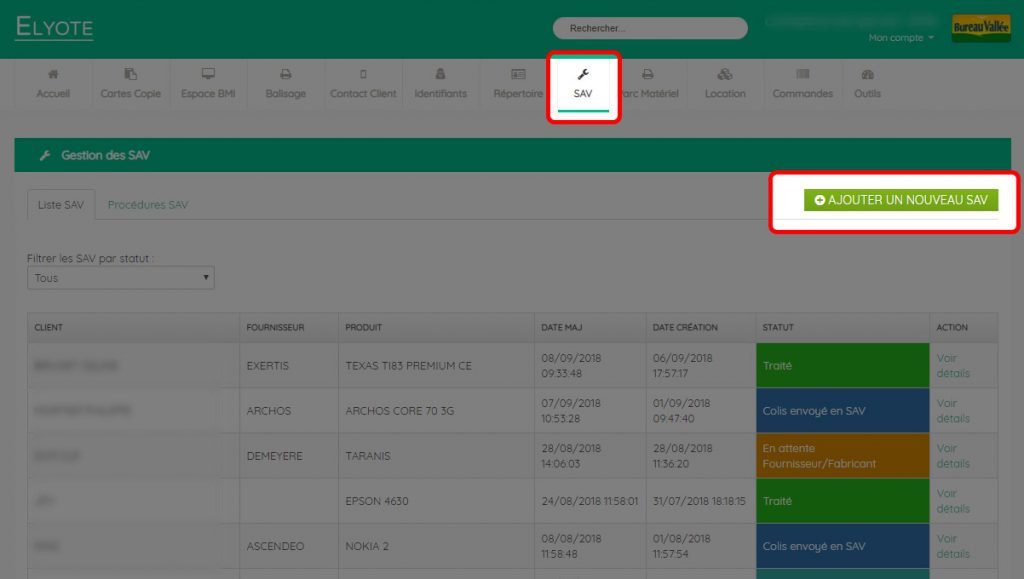This screenshot has width=1024, height=579.
Task: Open the Outils dashboard icon
Action: click(x=867, y=74)
